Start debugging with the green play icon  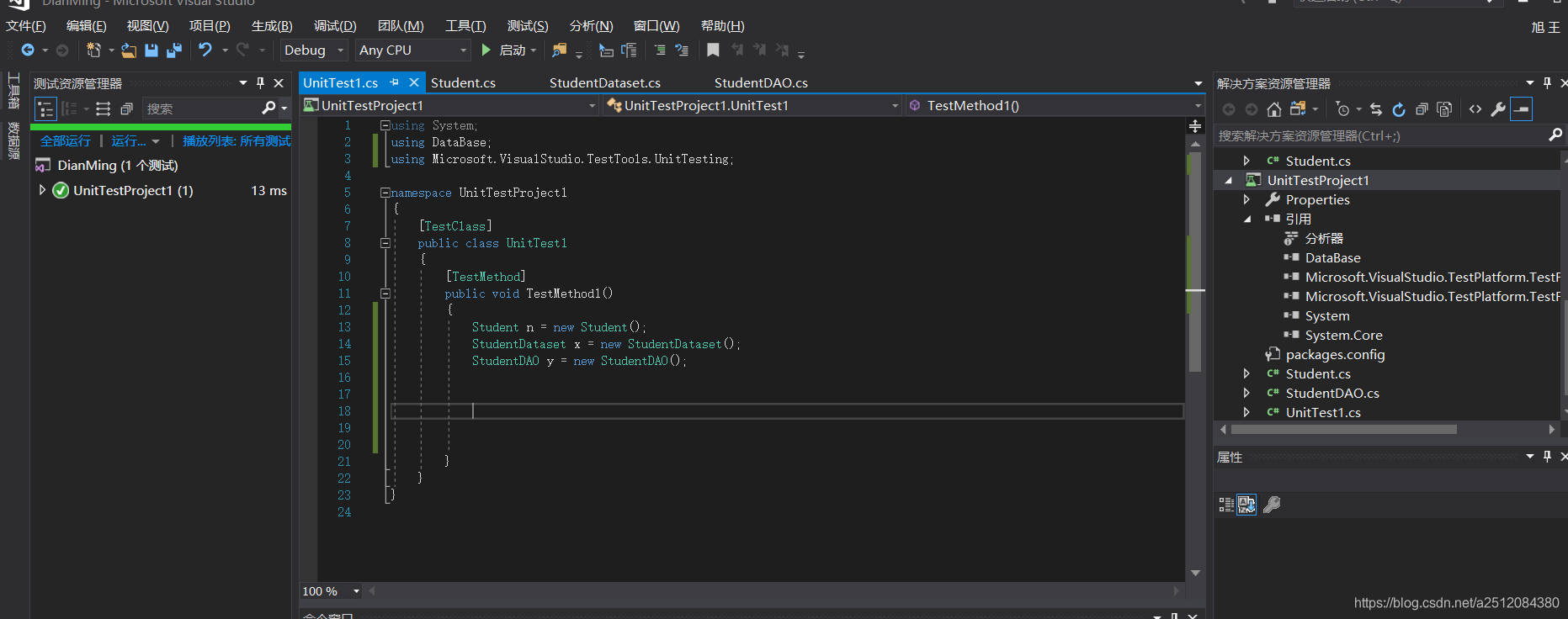coord(486,50)
